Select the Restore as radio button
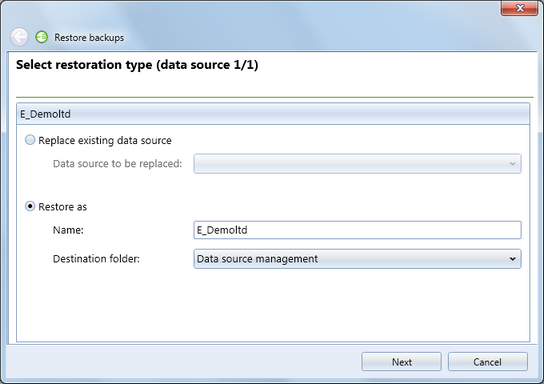The width and height of the screenshot is (544, 384). click(30, 206)
